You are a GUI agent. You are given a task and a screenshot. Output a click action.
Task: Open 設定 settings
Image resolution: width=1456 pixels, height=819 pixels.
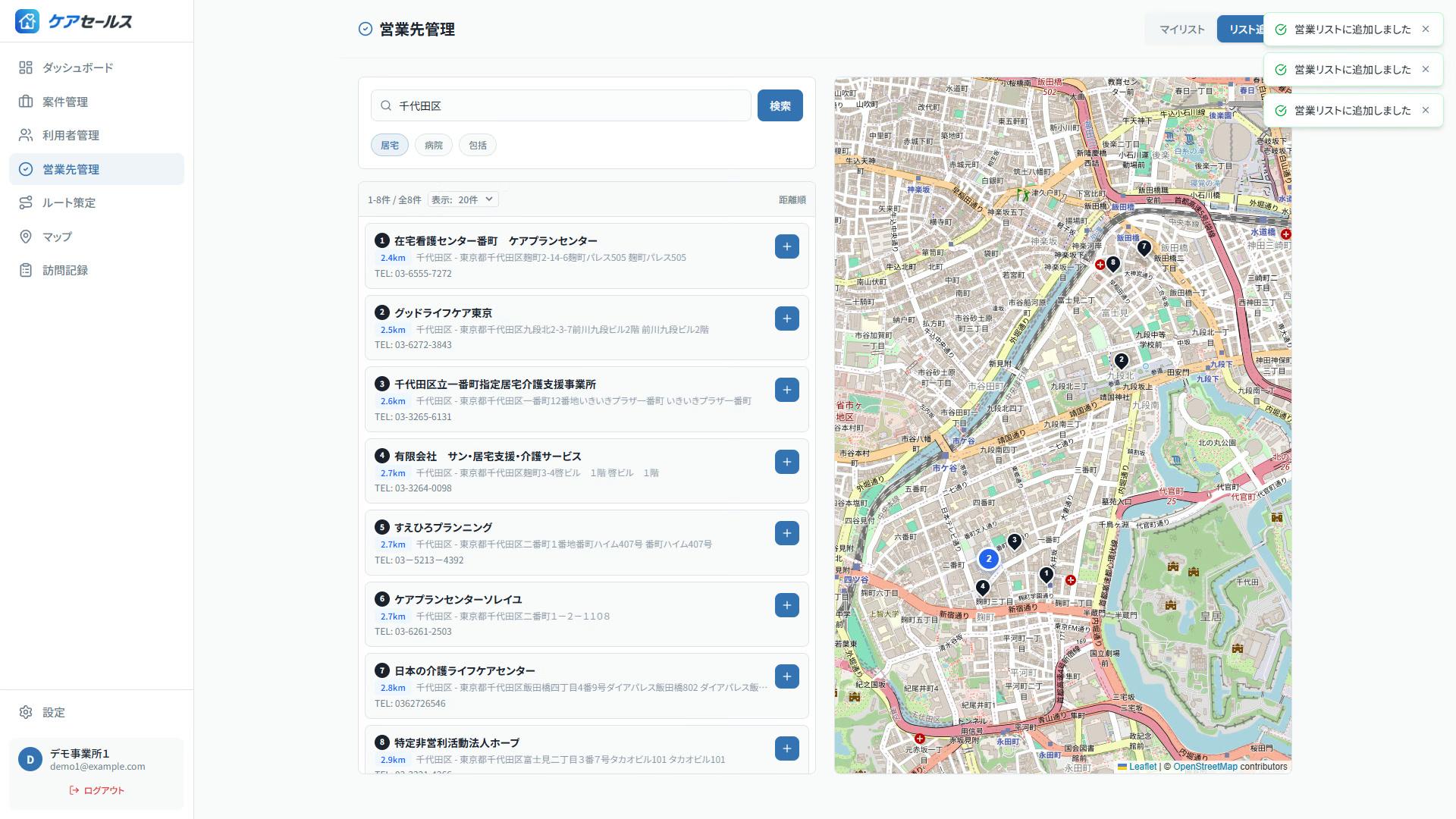click(x=96, y=712)
